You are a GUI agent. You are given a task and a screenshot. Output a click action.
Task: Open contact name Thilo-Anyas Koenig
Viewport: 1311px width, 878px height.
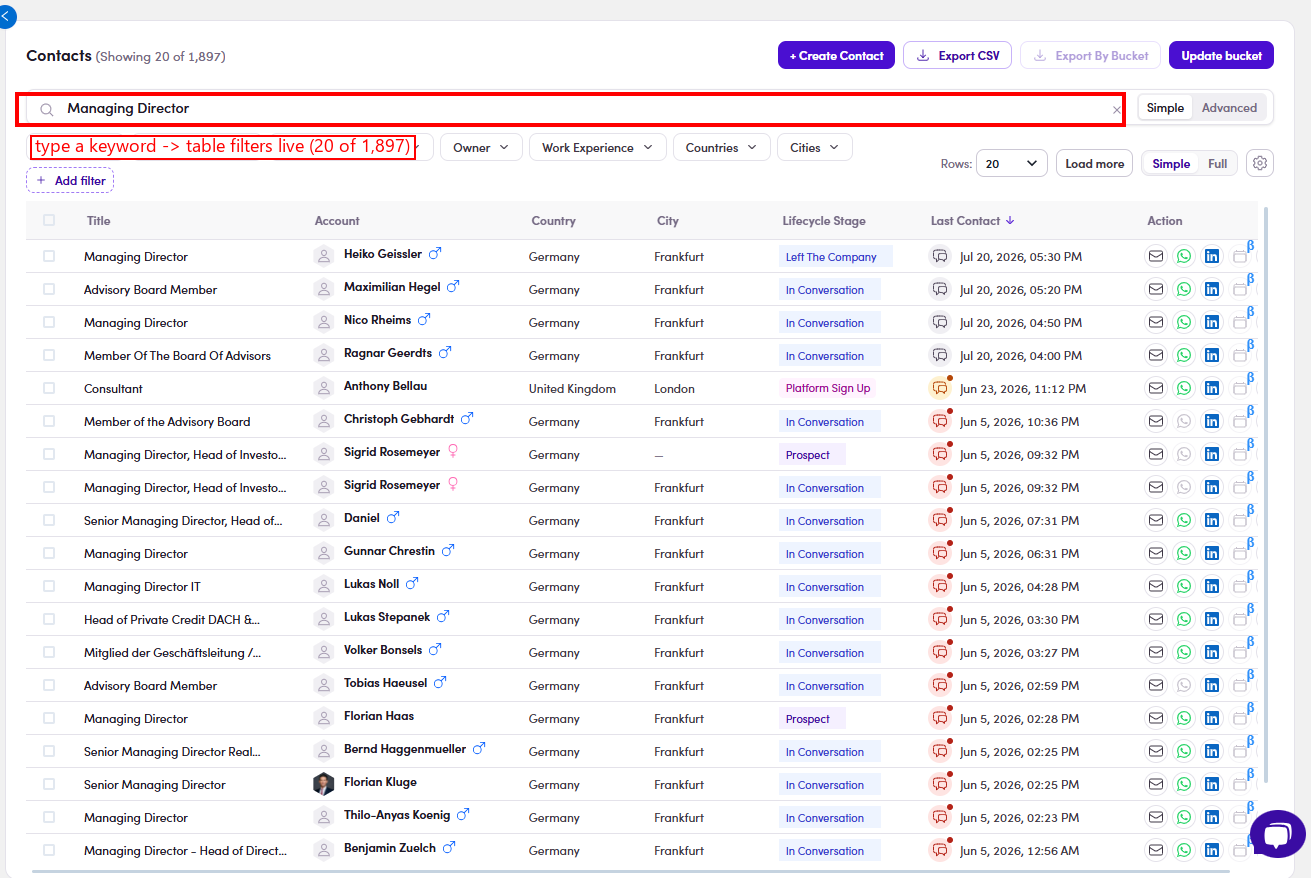(397, 816)
